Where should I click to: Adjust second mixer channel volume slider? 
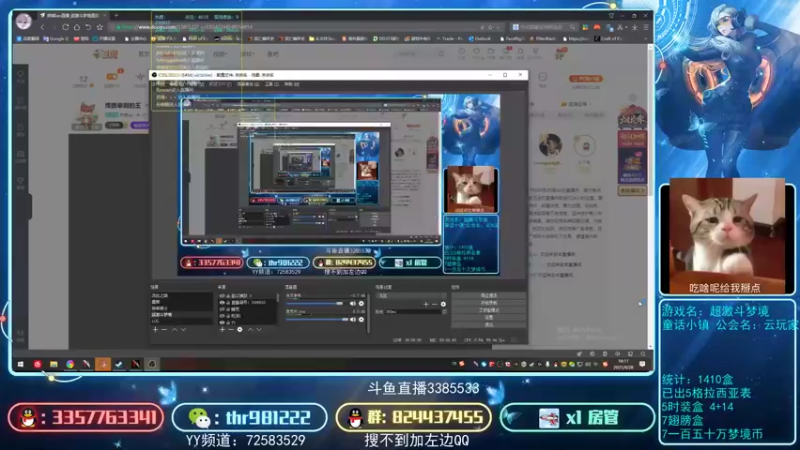pyautogui.click(x=317, y=319)
